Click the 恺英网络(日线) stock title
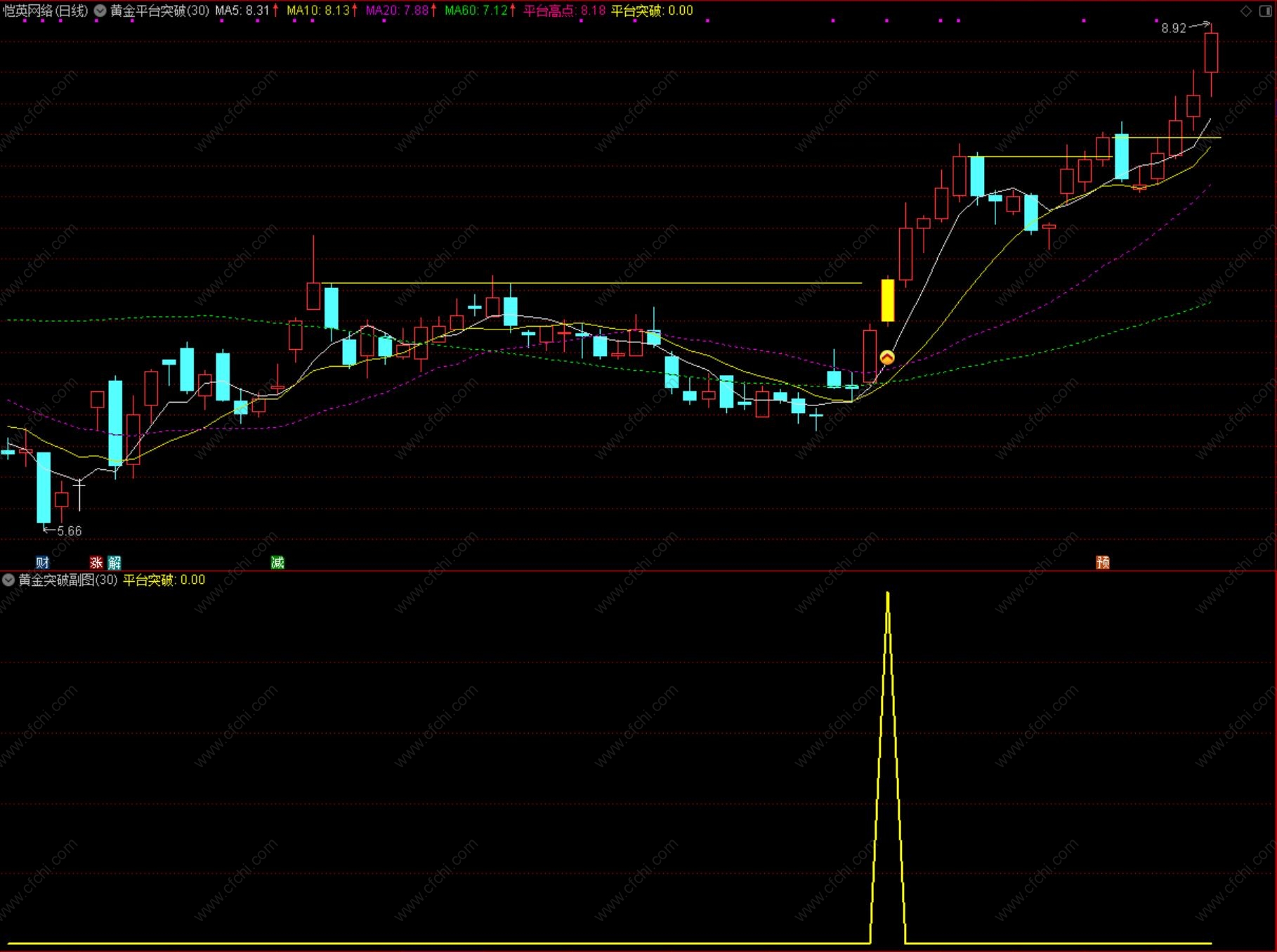 (46, 11)
